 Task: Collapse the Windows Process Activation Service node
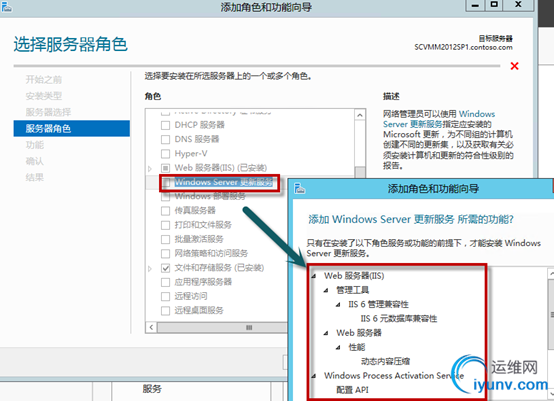[x=314, y=376]
